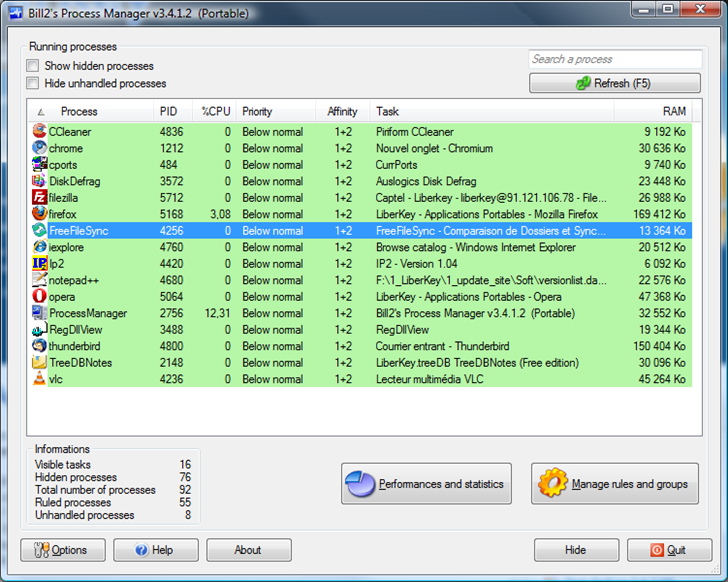Image resolution: width=728 pixels, height=582 pixels.
Task: Open the Options dialog
Action: tap(63, 550)
